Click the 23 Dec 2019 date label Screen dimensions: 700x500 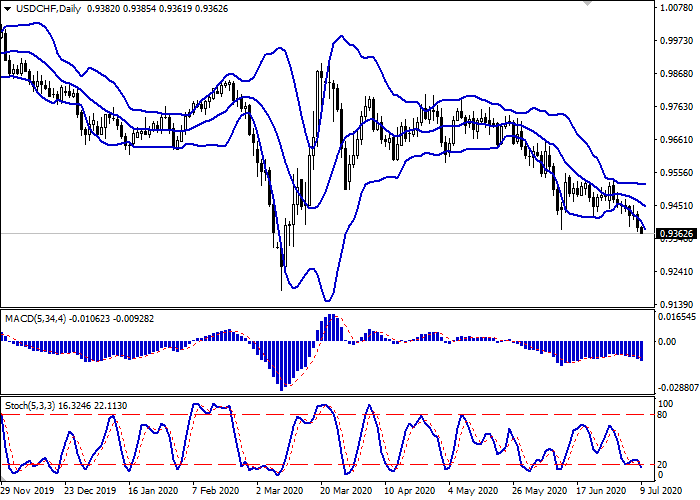click(89, 491)
